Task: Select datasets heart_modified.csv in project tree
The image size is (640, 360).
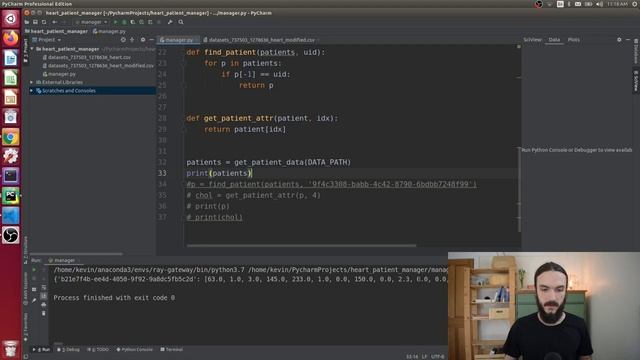Action: point(98,65)
